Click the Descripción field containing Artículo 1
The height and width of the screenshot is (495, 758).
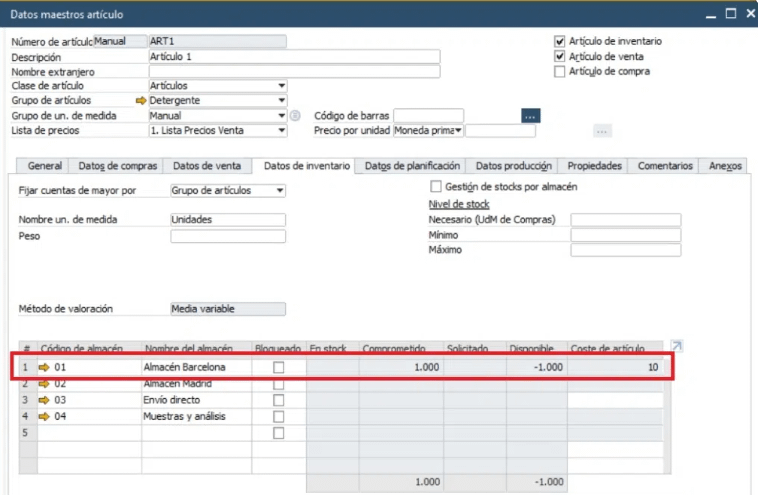tap(293, 57)
